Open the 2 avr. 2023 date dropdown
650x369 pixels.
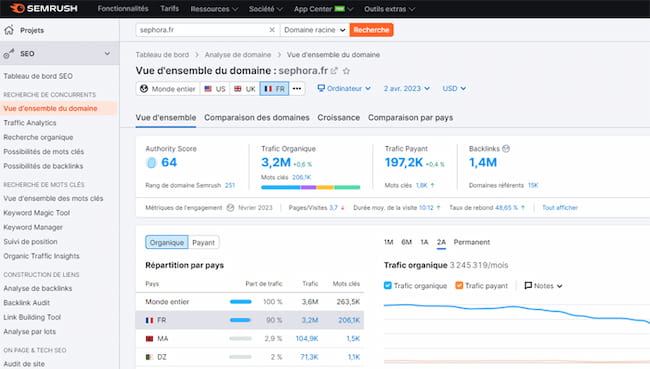coord(407,89)
